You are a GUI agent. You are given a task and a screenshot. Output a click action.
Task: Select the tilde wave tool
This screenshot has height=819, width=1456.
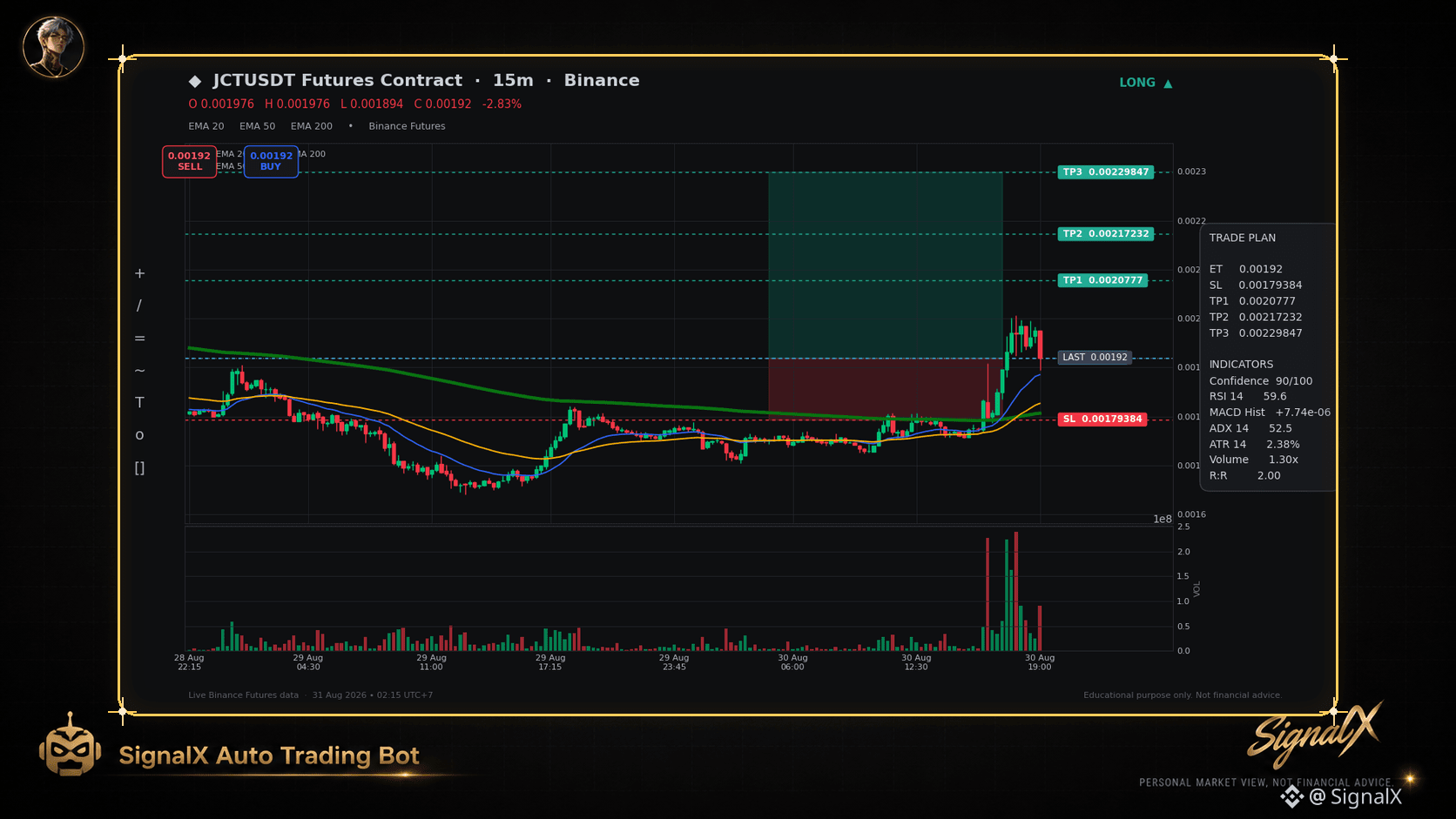139,371
